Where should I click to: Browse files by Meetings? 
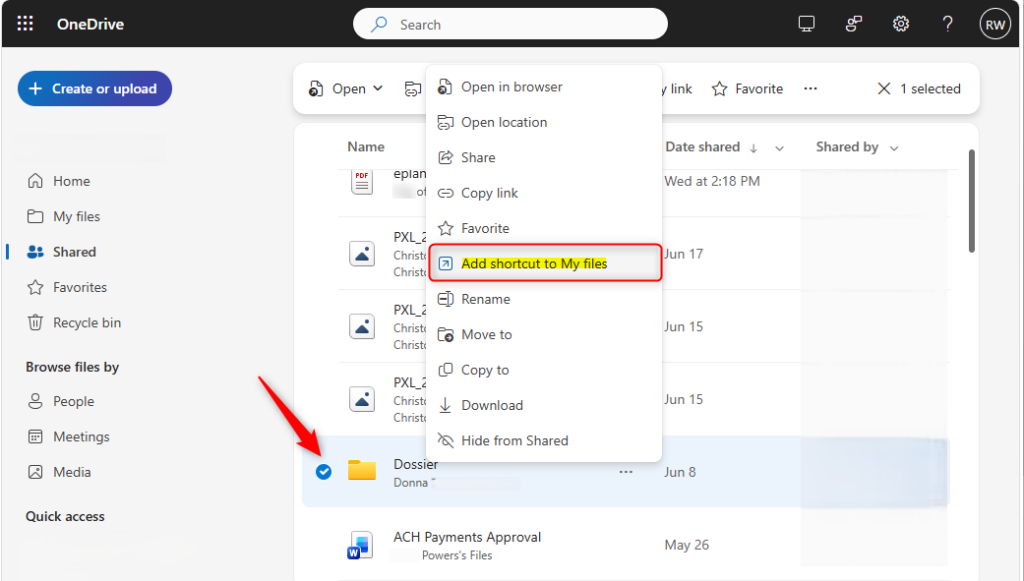pos(69,436)
